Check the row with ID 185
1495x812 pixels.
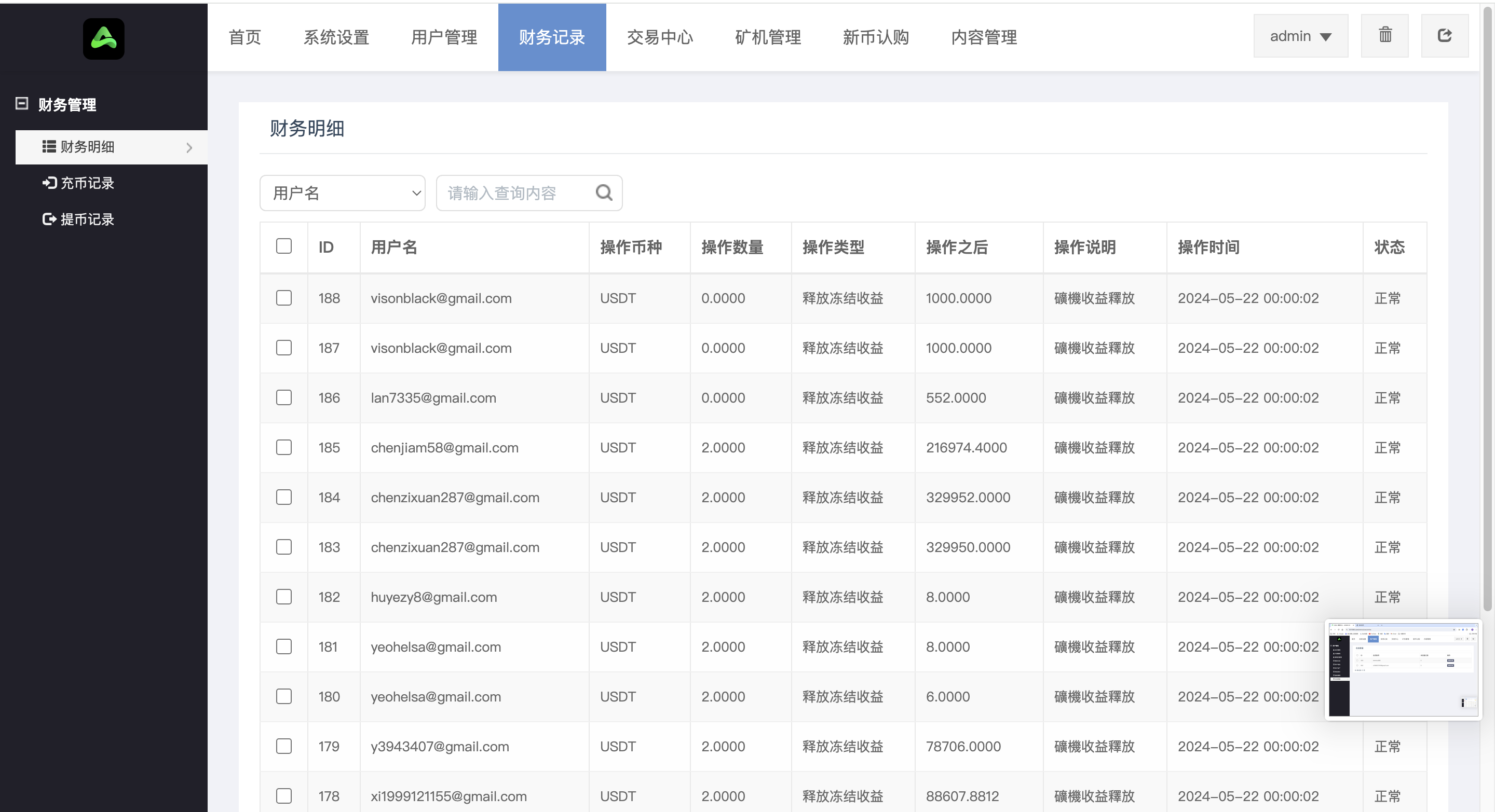coord(284,448)
